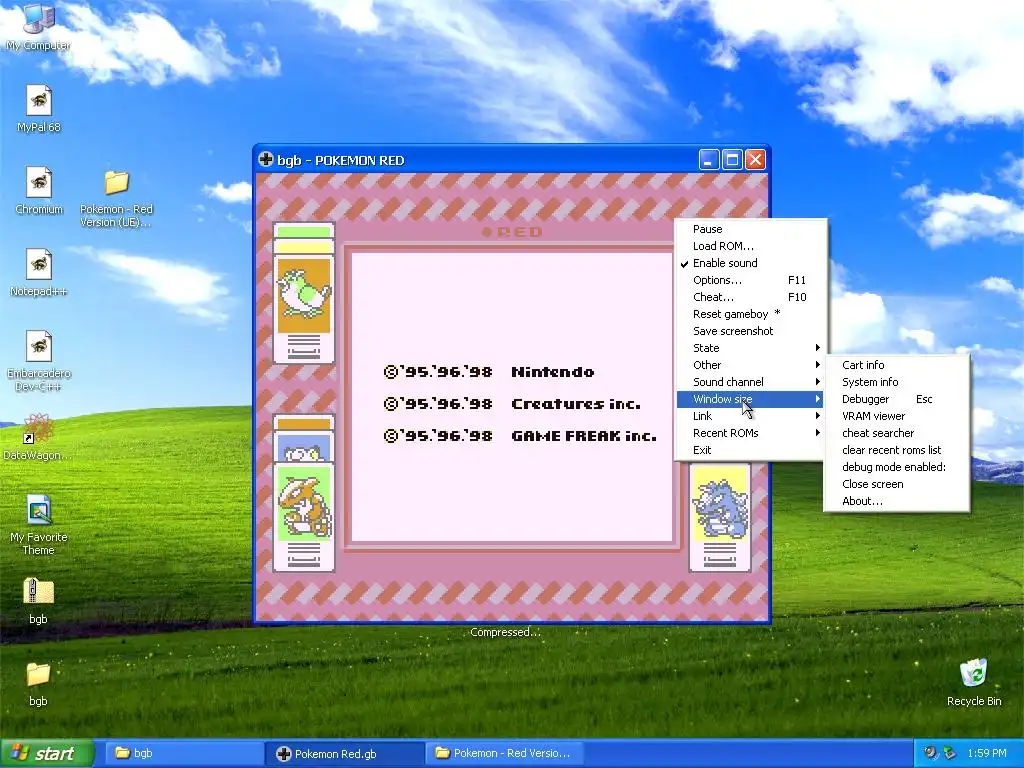Choose Close screen from the submenu

[897, 484]
